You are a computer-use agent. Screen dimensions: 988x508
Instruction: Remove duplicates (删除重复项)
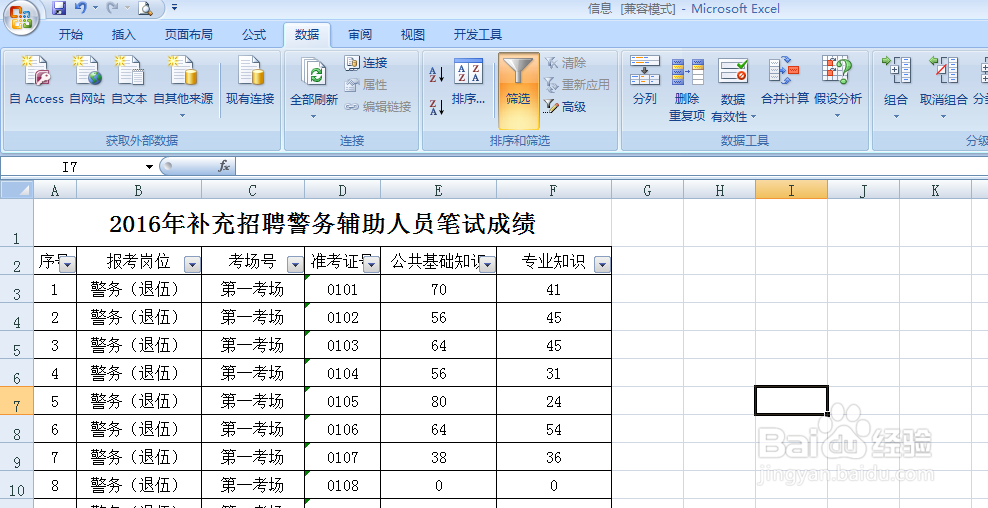[687, 88]
